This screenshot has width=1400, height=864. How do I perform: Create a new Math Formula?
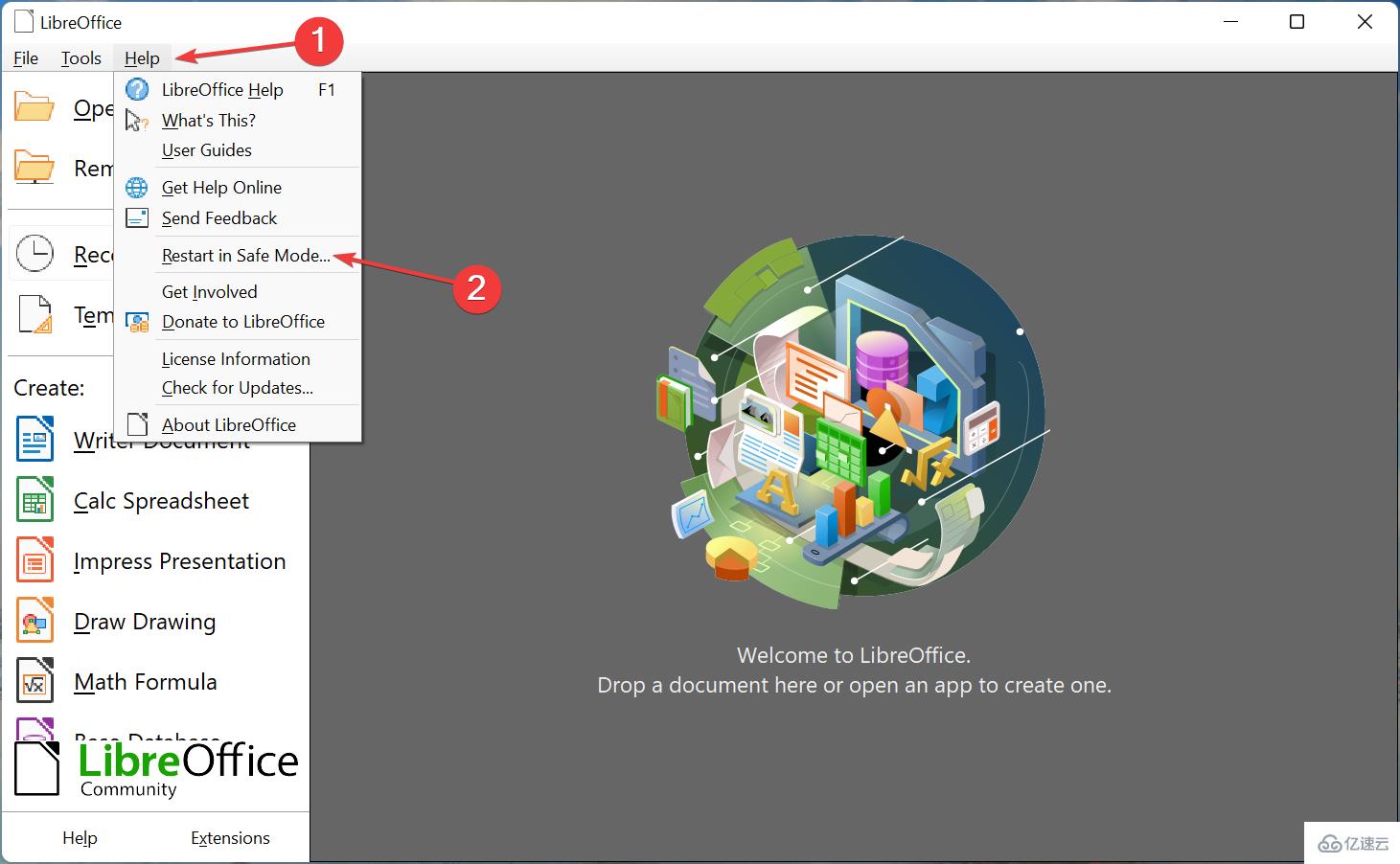(x=146, y=682)
